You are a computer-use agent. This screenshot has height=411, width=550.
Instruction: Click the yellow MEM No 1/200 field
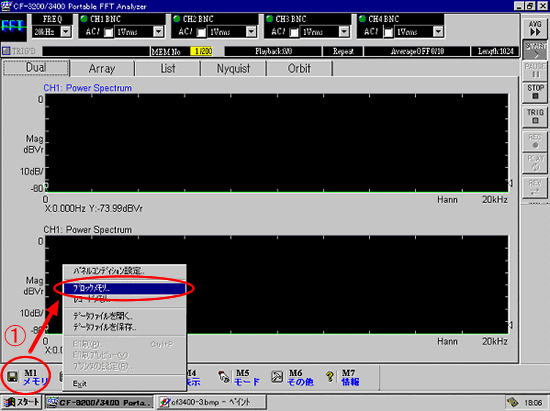[202, 51]
